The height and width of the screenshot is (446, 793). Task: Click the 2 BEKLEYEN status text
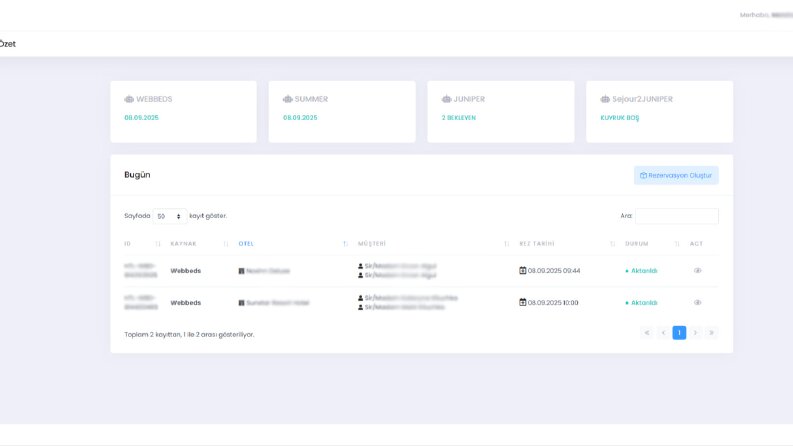pos(459,118)
